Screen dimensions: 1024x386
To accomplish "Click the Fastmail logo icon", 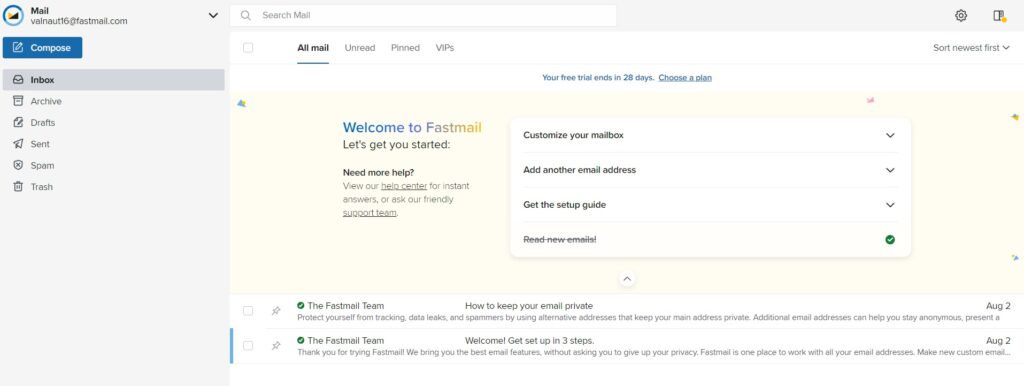I will point(13,16).
